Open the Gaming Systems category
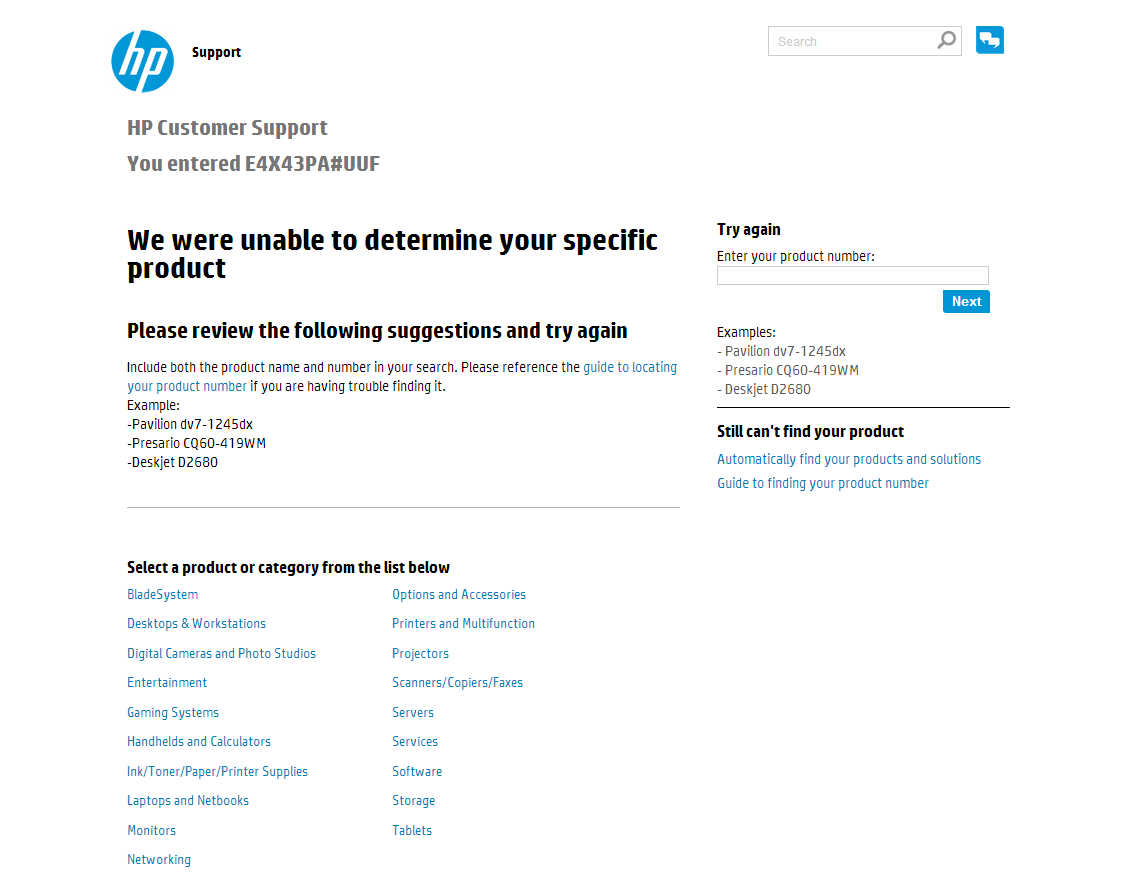Screen dimensions: 1128x881 (173, 712)
